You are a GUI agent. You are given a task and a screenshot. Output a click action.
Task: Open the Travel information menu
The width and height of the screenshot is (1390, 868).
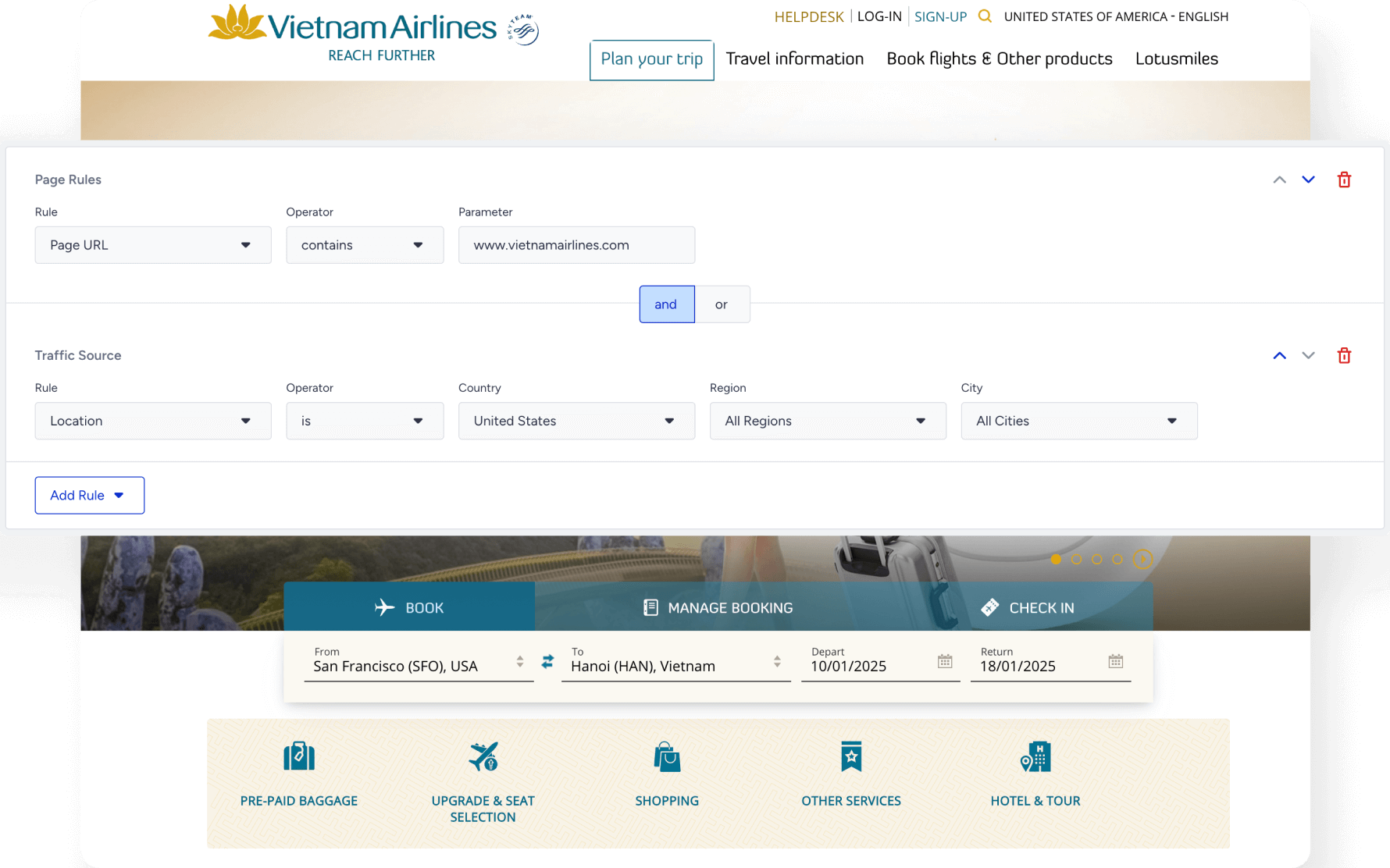tap(794, 59)
